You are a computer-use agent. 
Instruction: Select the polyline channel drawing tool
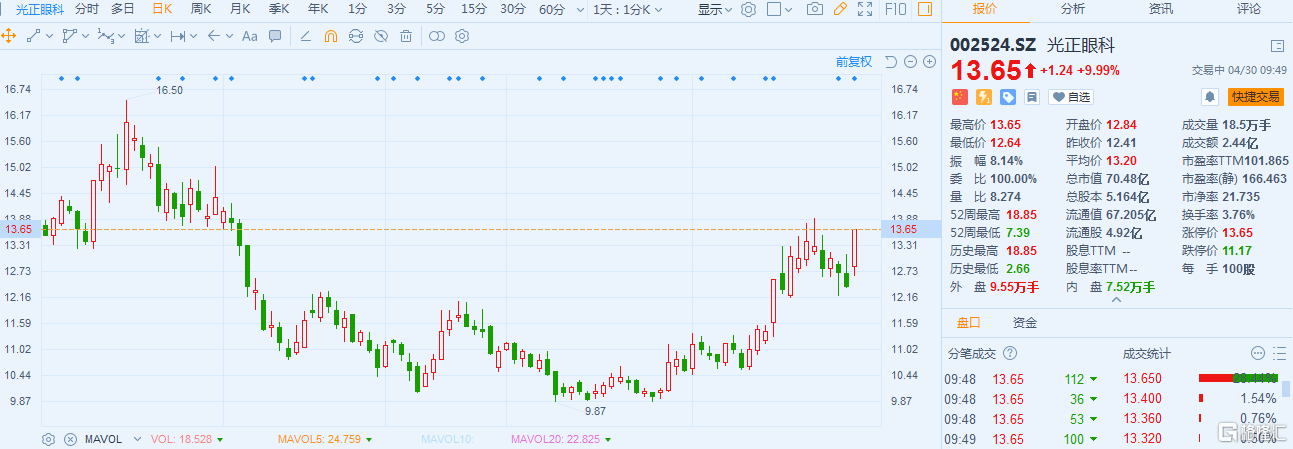(69, 36)
